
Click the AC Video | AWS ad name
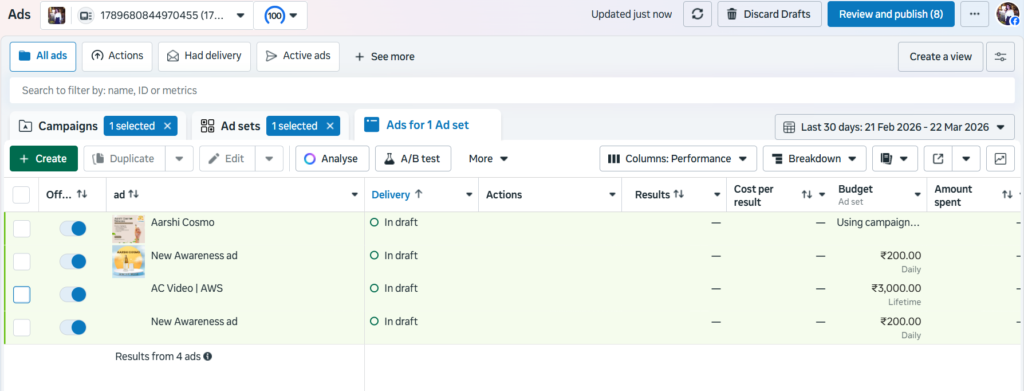click(x=187, y=288)
